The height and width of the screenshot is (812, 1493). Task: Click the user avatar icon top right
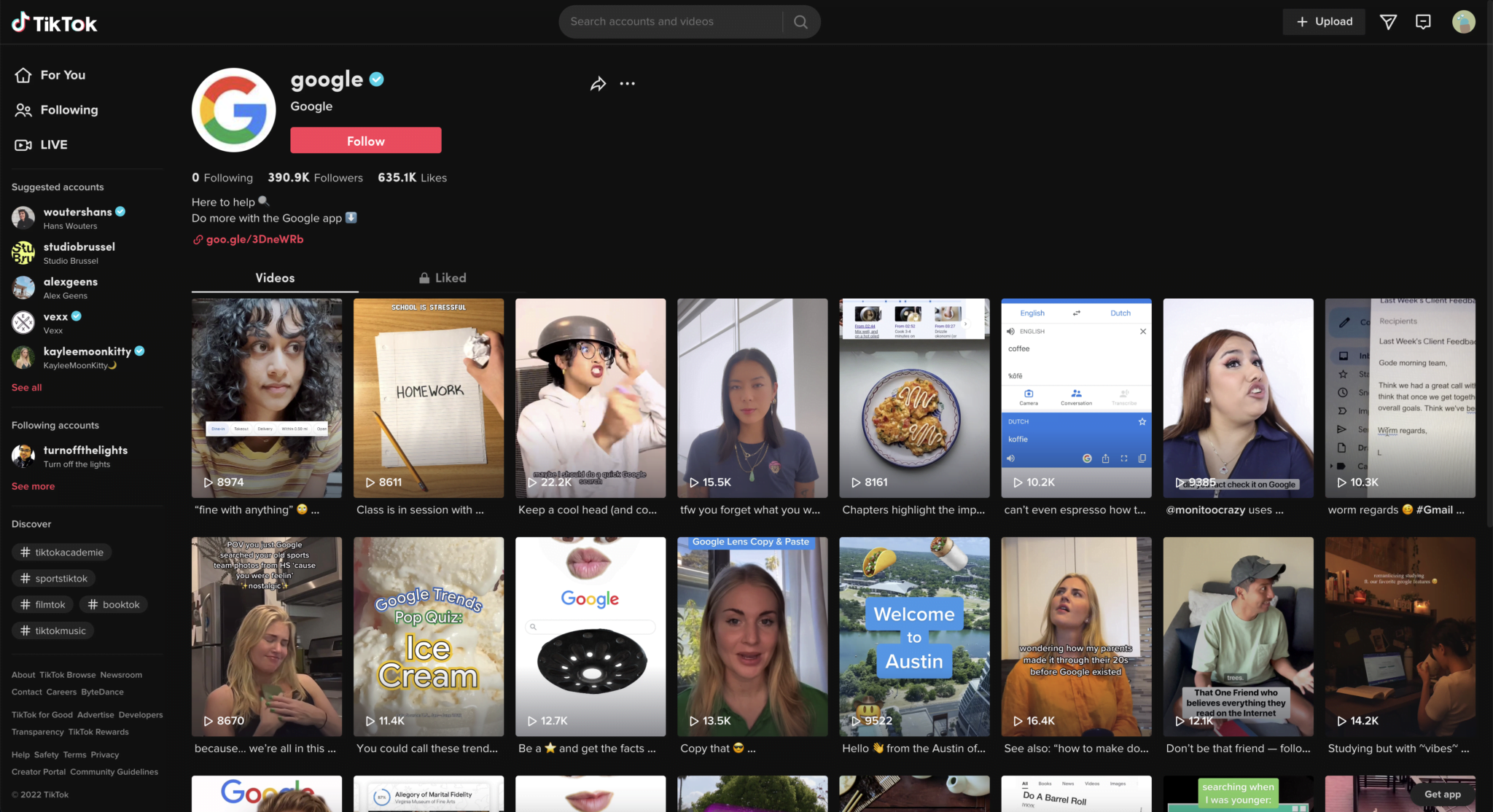(x=1463, y=21)
